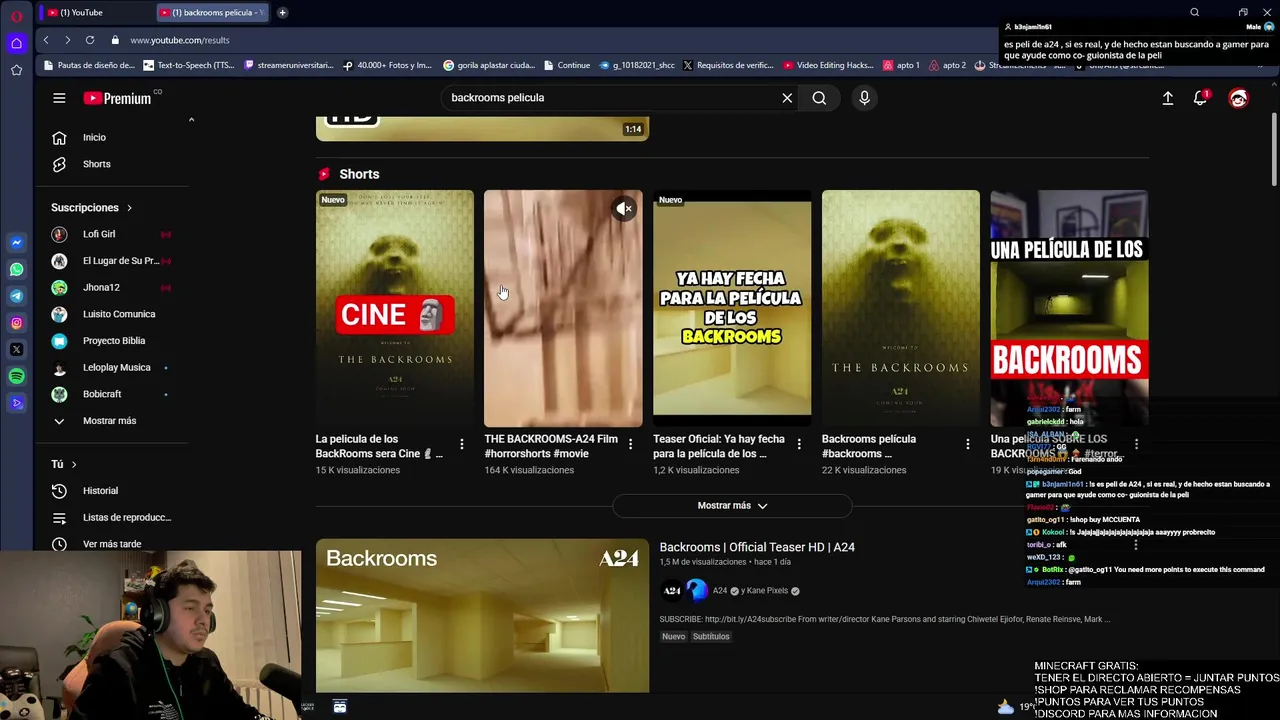Open X (Twitter) in the Opera sidebar

16,350
